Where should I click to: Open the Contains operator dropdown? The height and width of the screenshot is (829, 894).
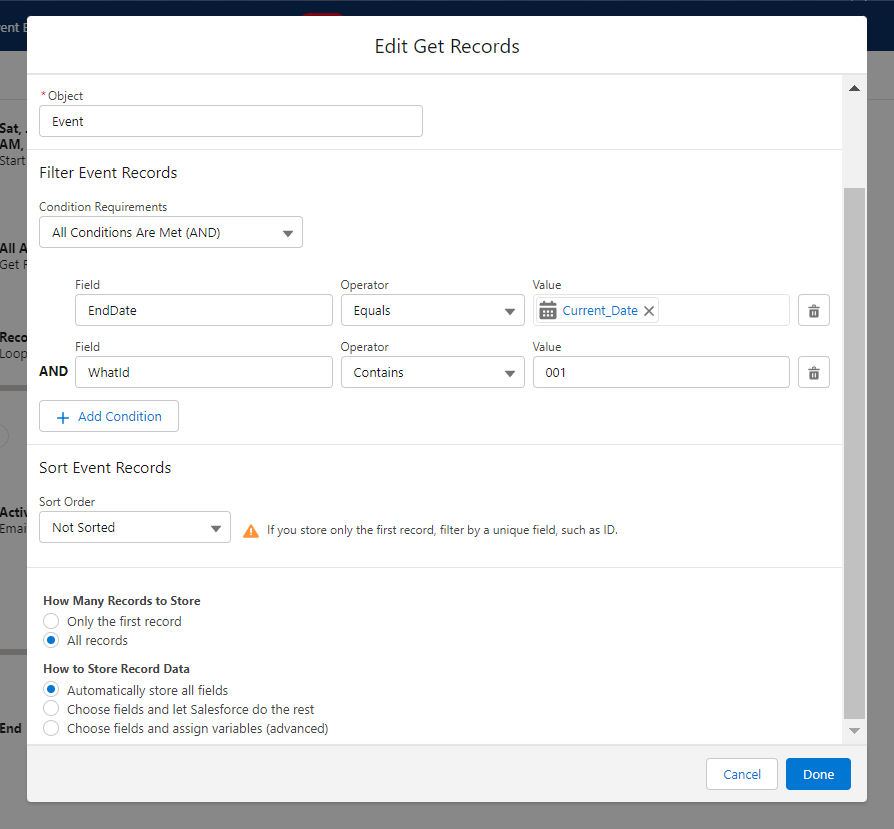click(x=432, y=373)
